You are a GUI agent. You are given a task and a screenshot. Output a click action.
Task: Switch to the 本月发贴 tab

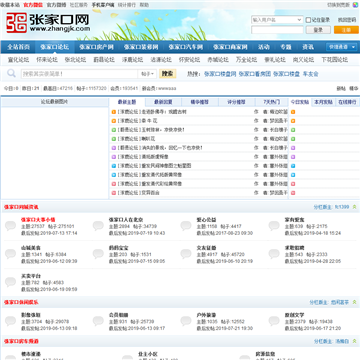(323, 102)
